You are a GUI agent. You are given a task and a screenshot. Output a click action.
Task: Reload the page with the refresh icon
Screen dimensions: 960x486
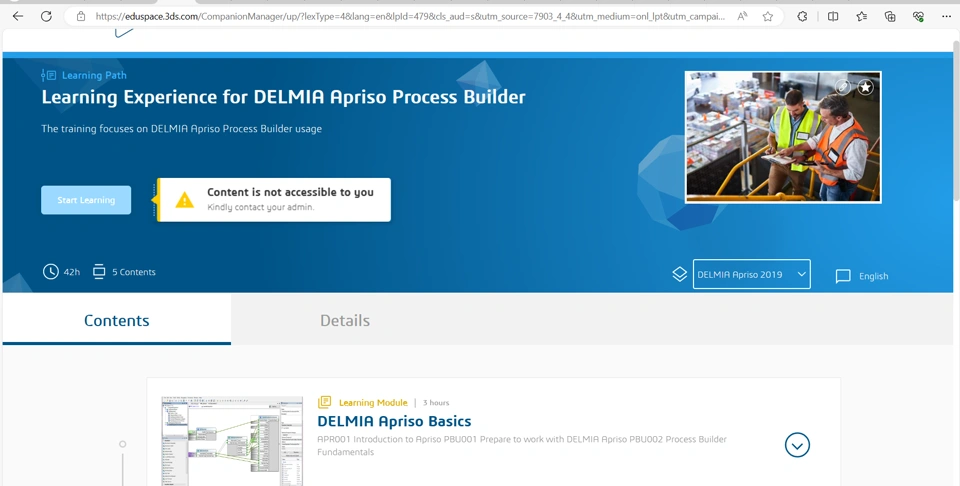point(47,17)
